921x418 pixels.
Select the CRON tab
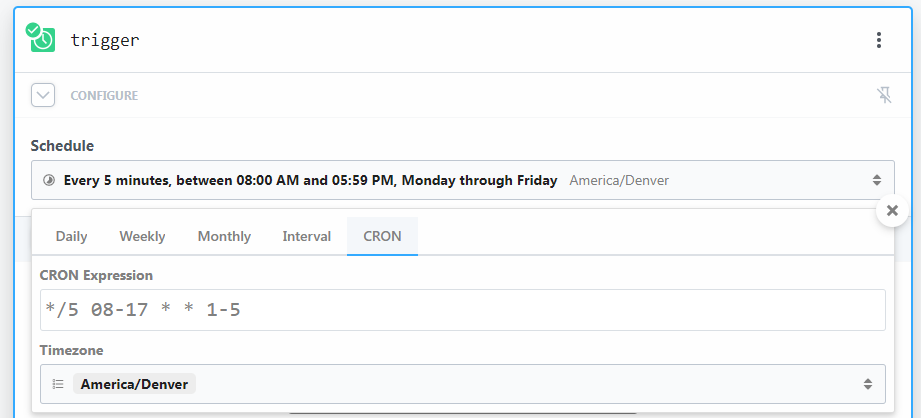[x=382, y=236]
